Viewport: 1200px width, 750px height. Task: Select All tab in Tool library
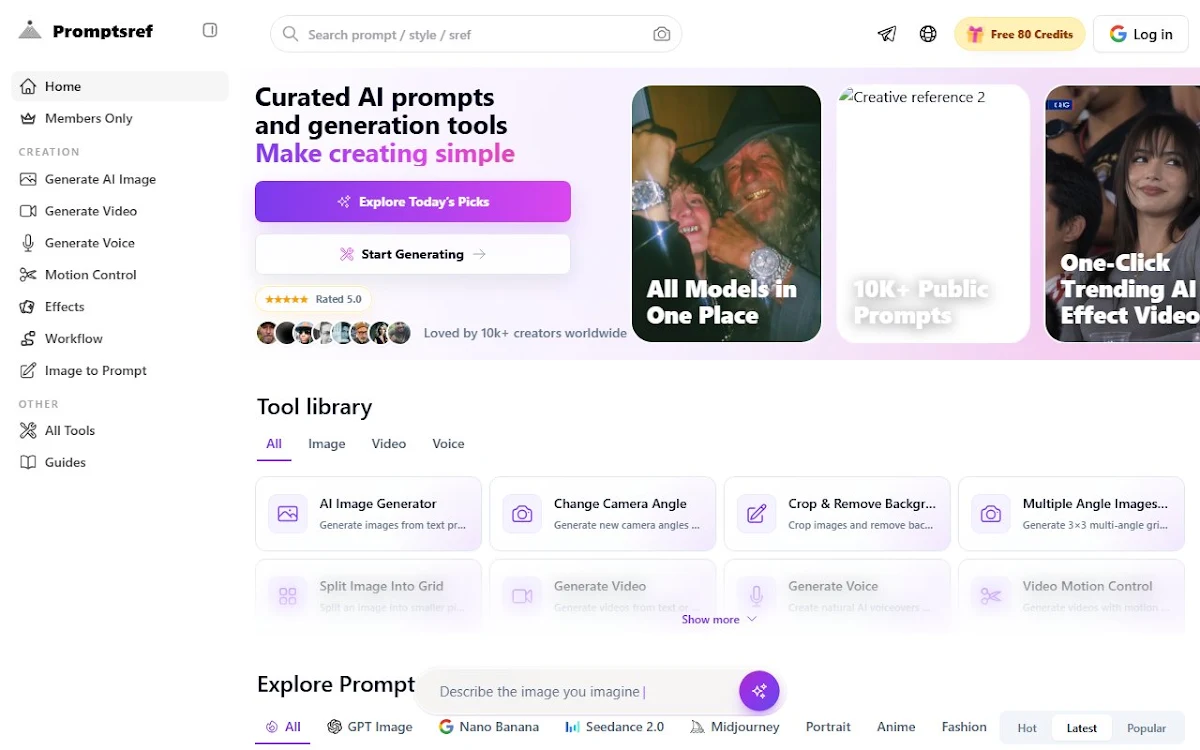[274, 444]
